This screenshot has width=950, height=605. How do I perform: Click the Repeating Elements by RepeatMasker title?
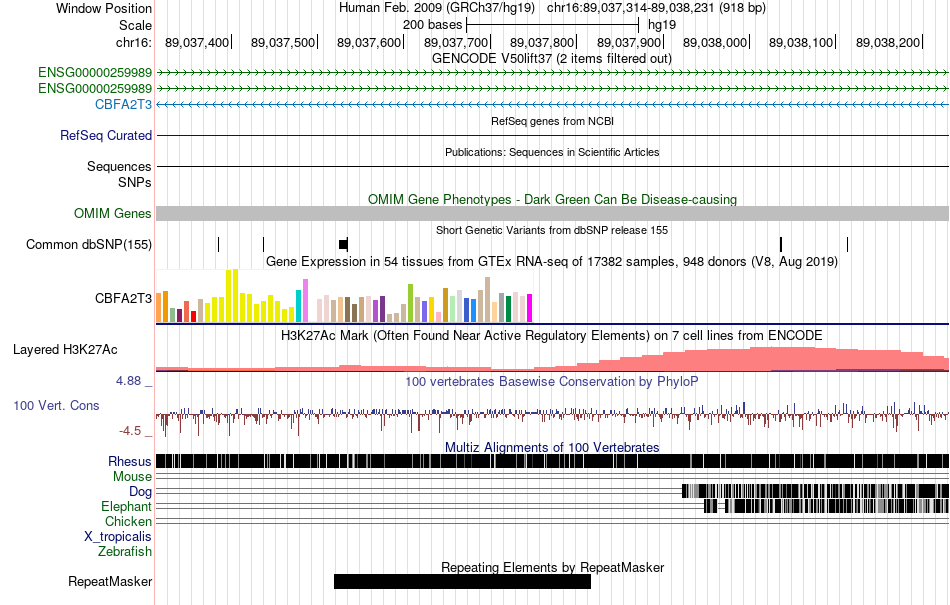coord(552,567)
